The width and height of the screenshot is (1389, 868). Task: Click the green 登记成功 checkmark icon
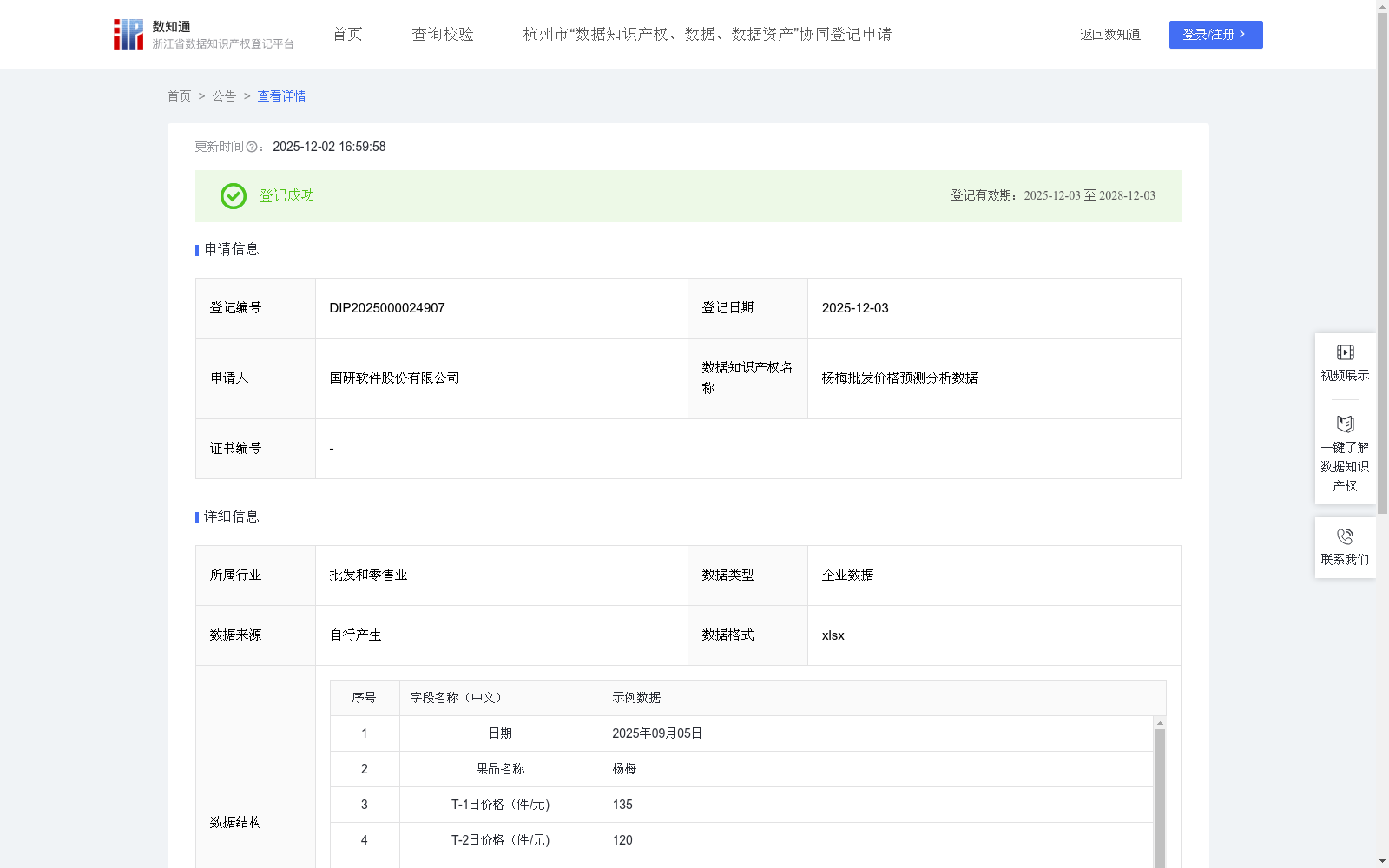(x=232, y=196)
